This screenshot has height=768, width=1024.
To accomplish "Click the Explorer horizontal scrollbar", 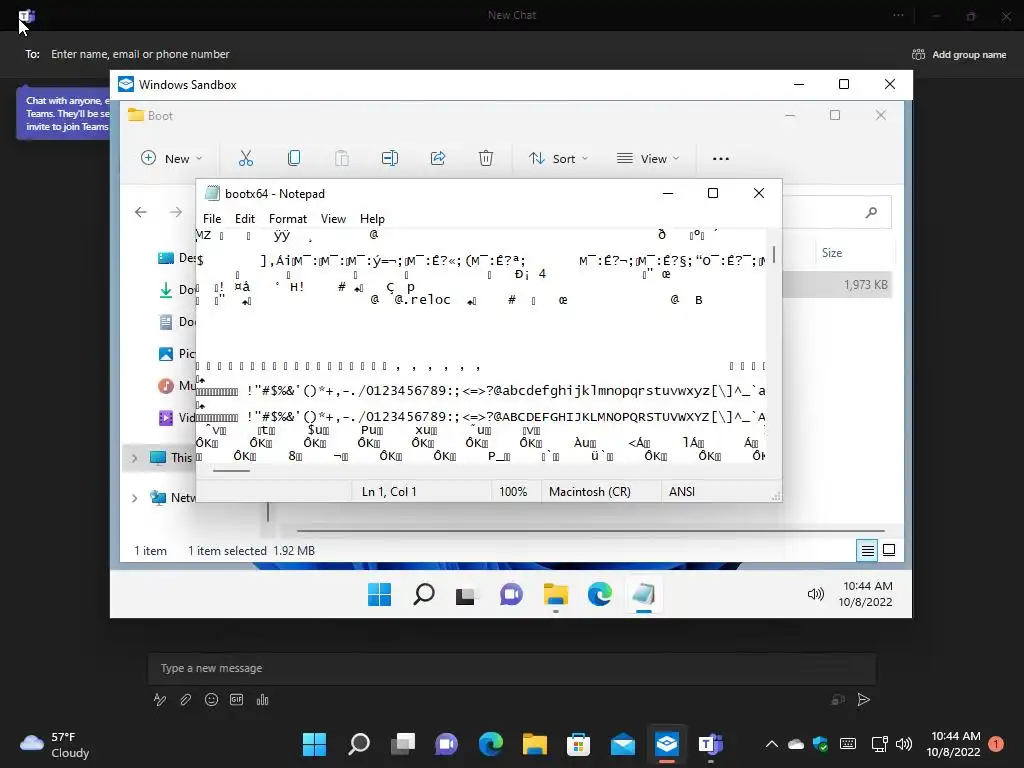I will (x=591, y=531).
